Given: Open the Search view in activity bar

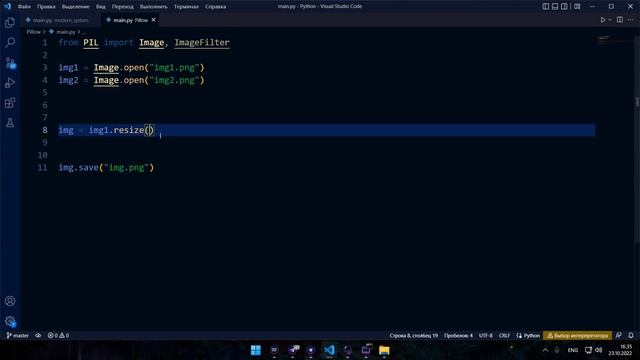Looking at the screenshot, I should (10, 42).
